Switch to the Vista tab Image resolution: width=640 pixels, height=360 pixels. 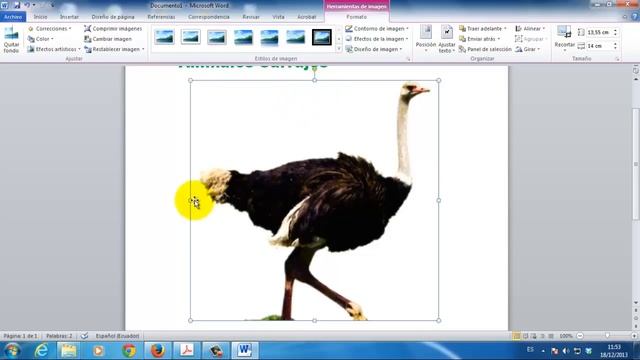[x=278, y=17]
